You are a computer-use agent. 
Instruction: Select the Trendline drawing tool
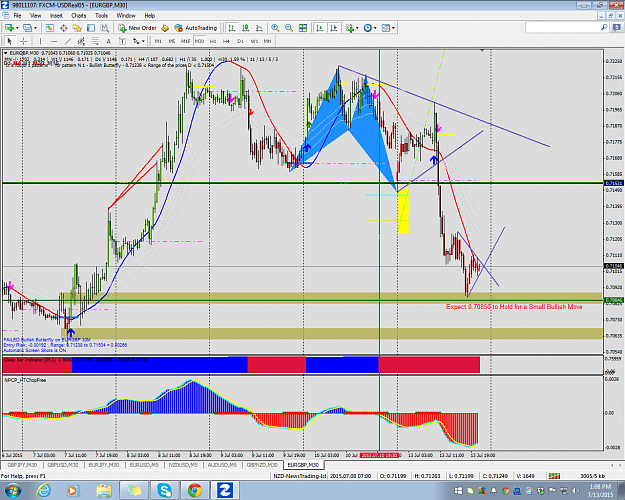pyautogui.click(x=68, y=41)
